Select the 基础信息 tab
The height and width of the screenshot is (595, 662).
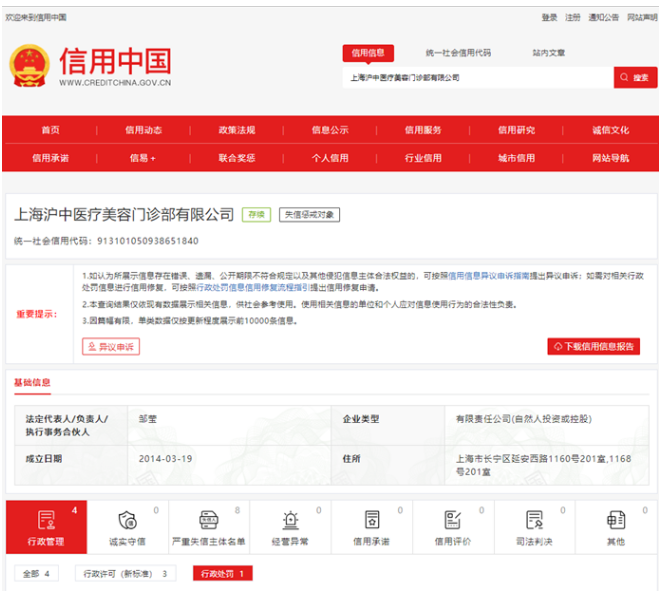[x=32, y=383]
